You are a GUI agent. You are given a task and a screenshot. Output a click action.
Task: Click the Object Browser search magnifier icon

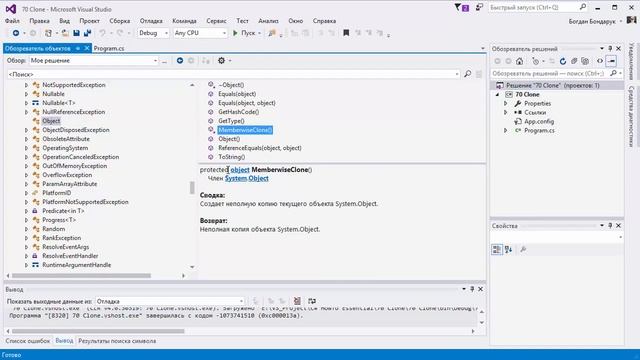point(468,74)
